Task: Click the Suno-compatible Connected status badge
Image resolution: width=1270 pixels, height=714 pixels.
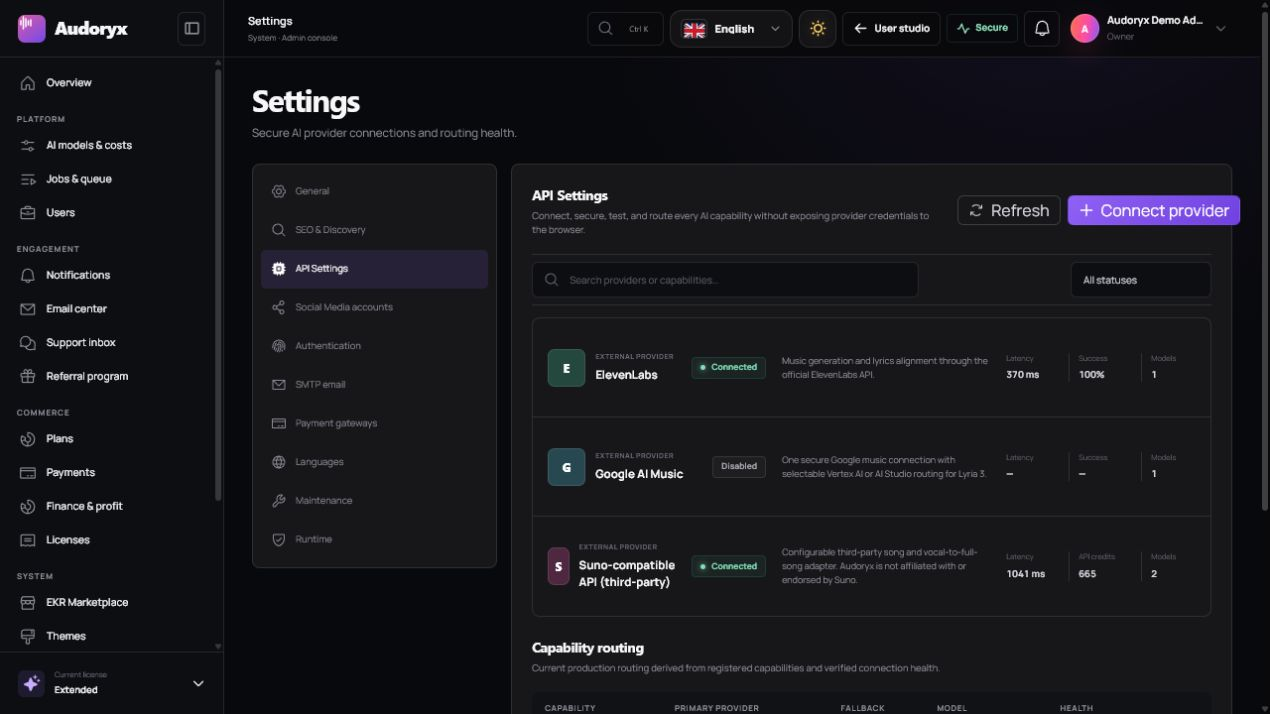Action: [x=728, y=566]
